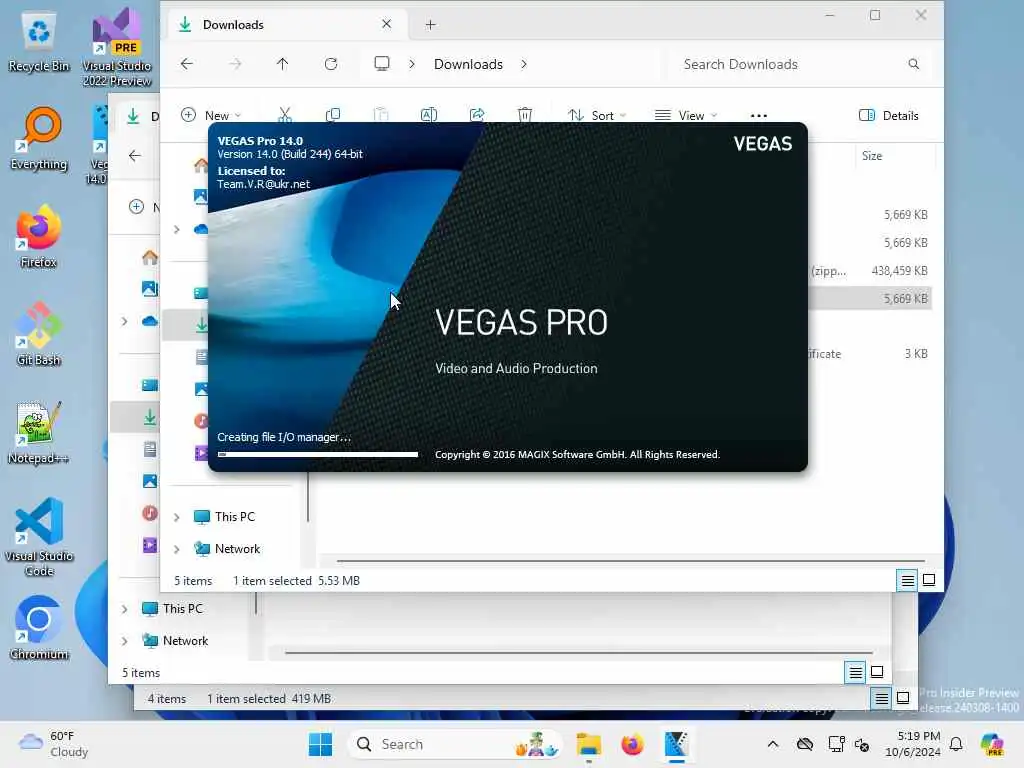
Task: Click VEGAS Pro taskbar icon
Action: click(677, 744)
